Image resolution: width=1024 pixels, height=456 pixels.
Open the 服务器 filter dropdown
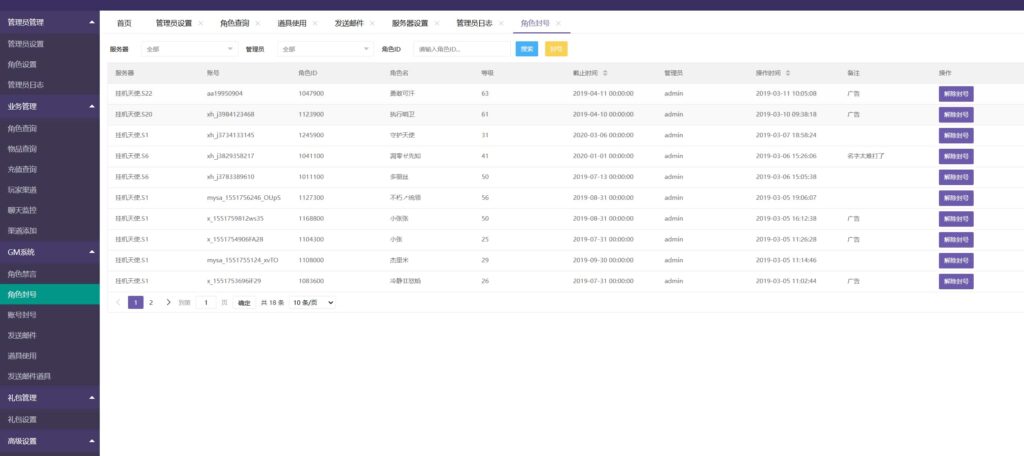190,49
